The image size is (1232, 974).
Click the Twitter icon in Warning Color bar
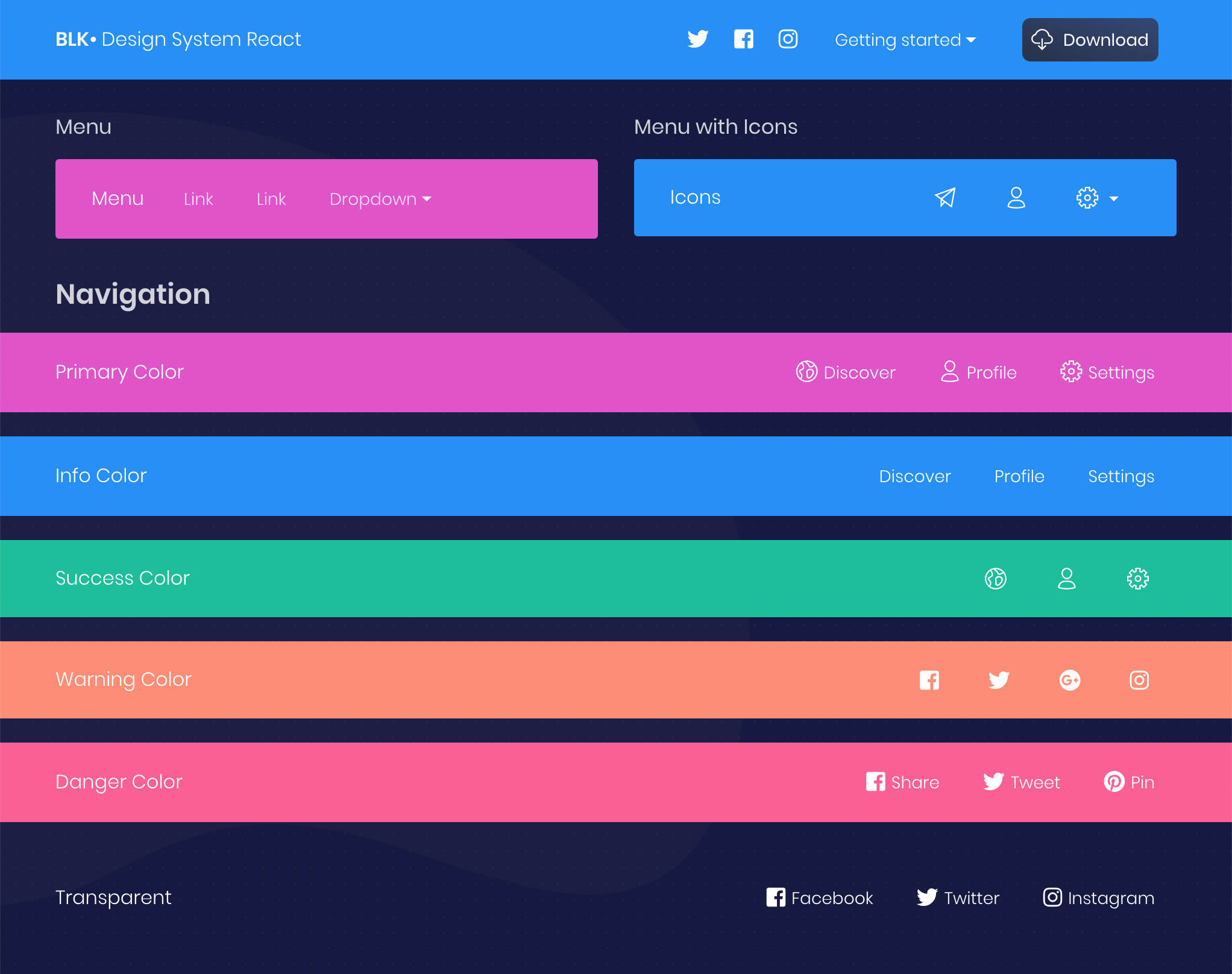[999, 680]
